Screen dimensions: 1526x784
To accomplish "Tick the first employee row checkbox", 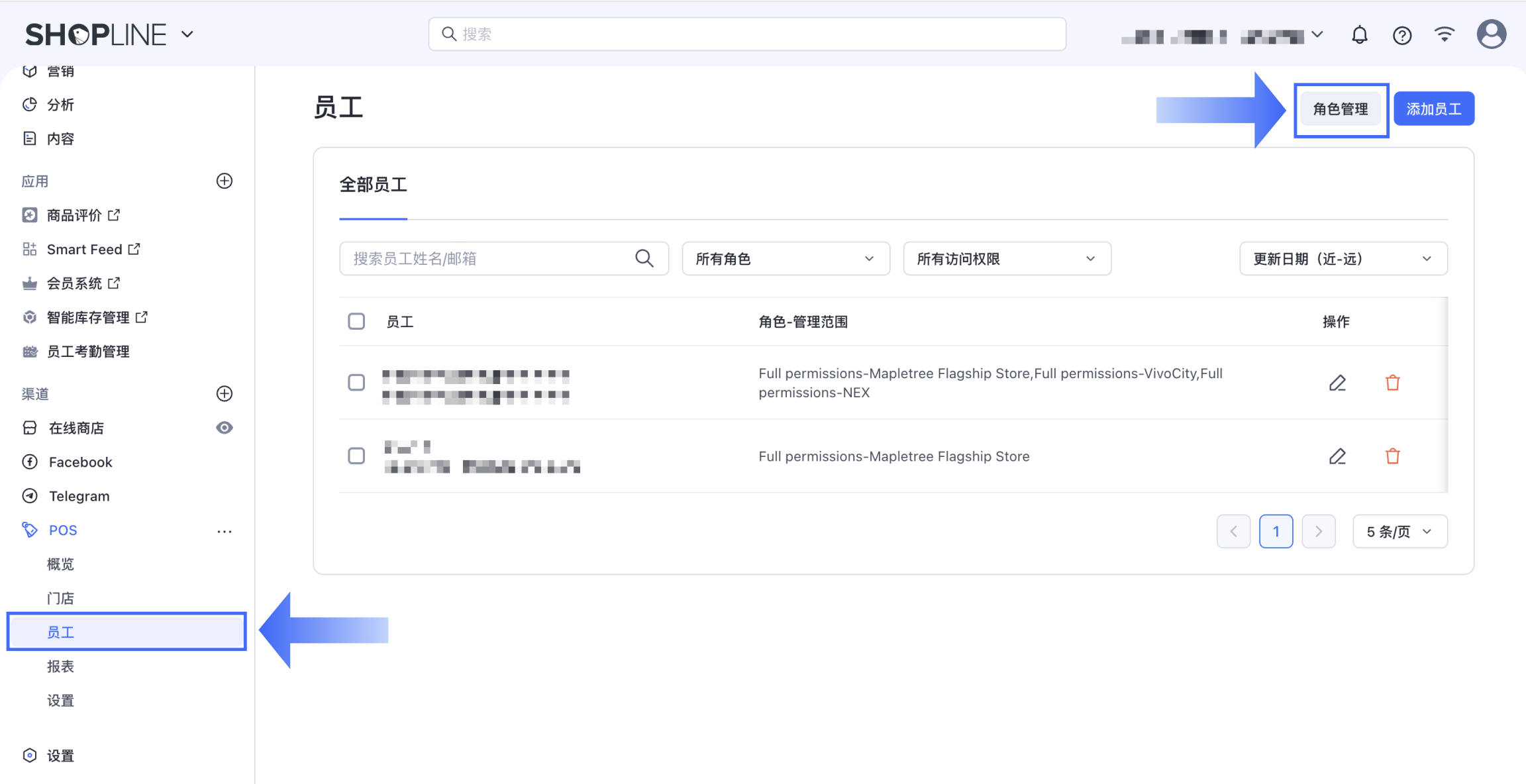I will click(356, 383).
